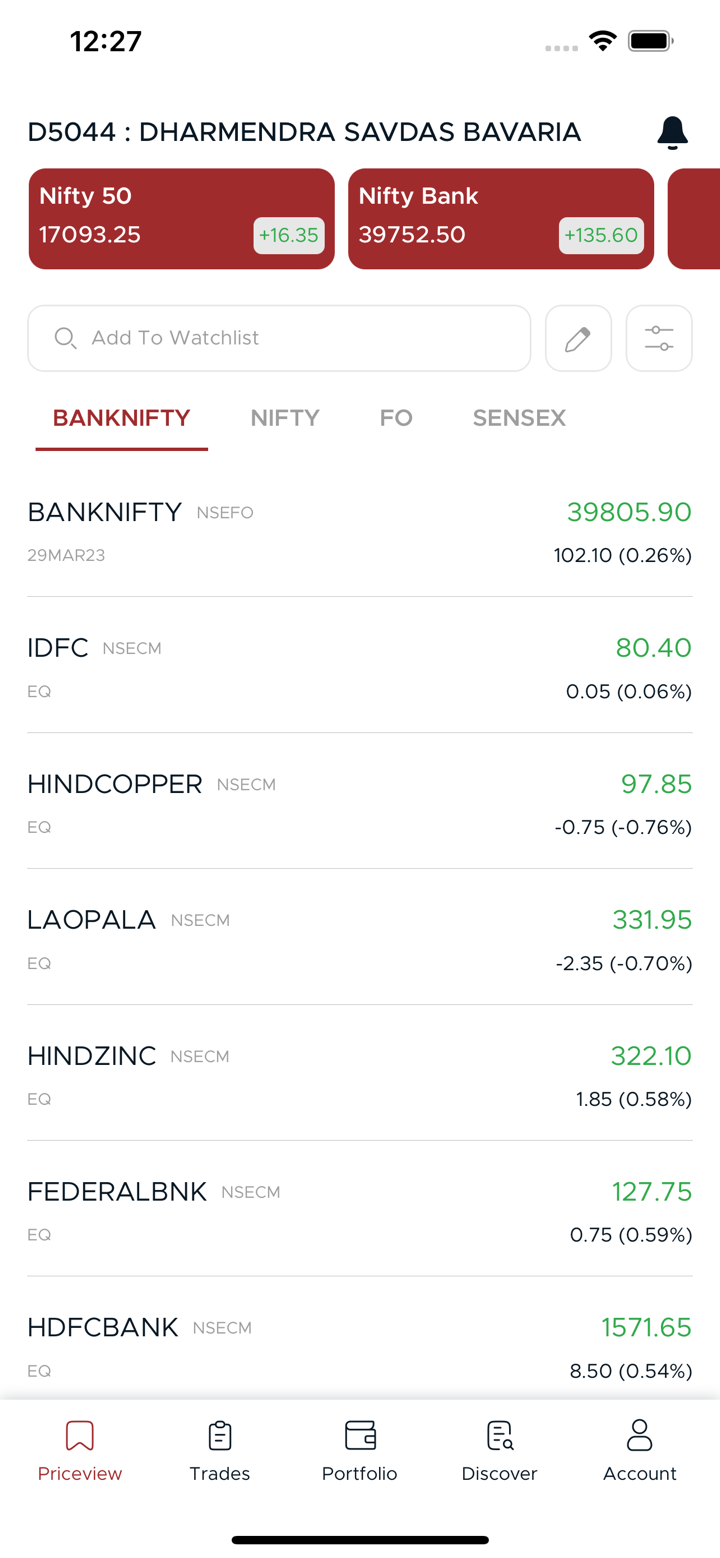
Task: Open the Nifty Bank index card
Action: click(x=500, y=219)
